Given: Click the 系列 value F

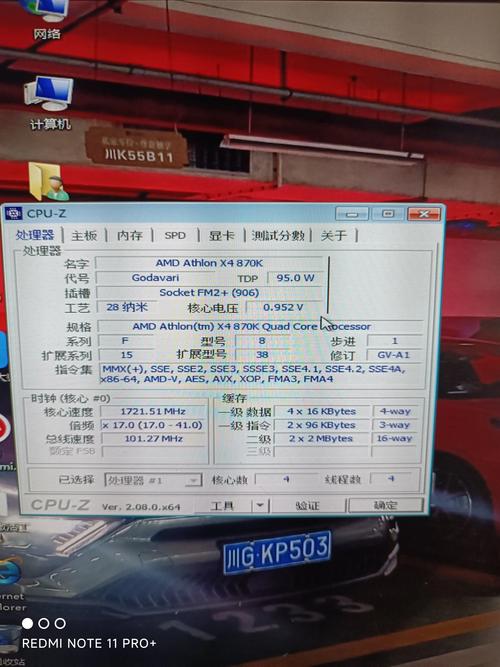Looking at the screenshot, I should 125,341.
